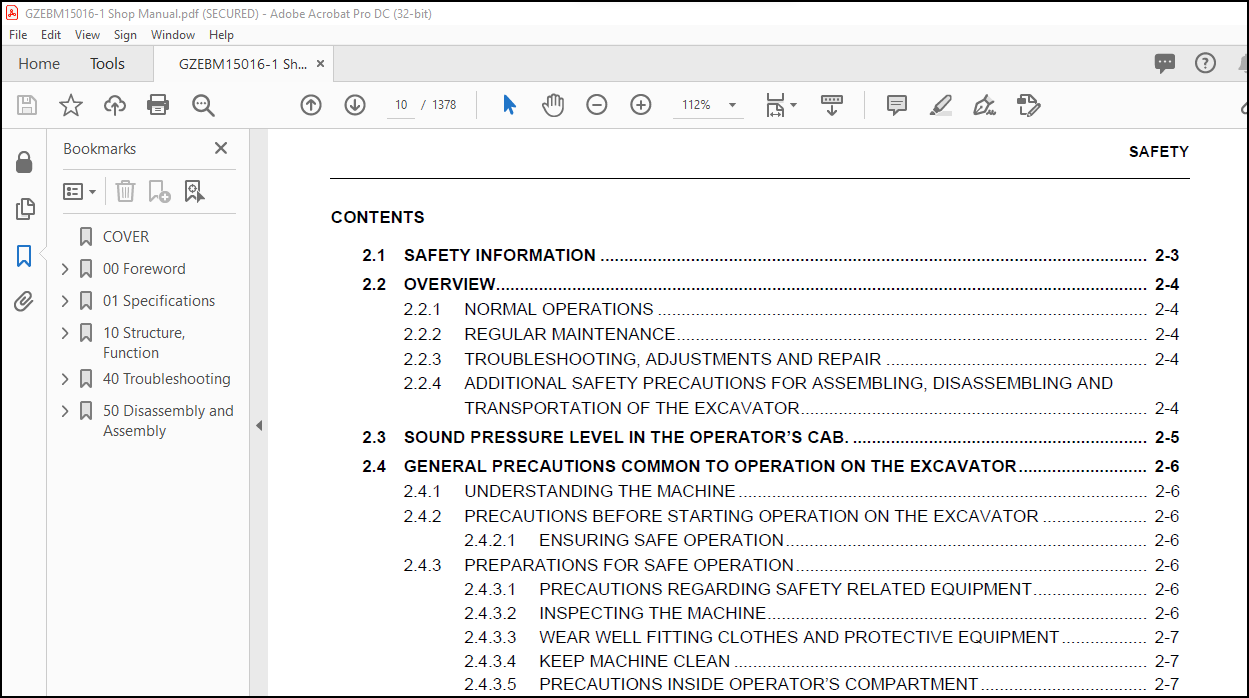The width and height of the screenshot is (1249, 698).
Task: Open the help question mark icon
Action: coord(1206,63)
